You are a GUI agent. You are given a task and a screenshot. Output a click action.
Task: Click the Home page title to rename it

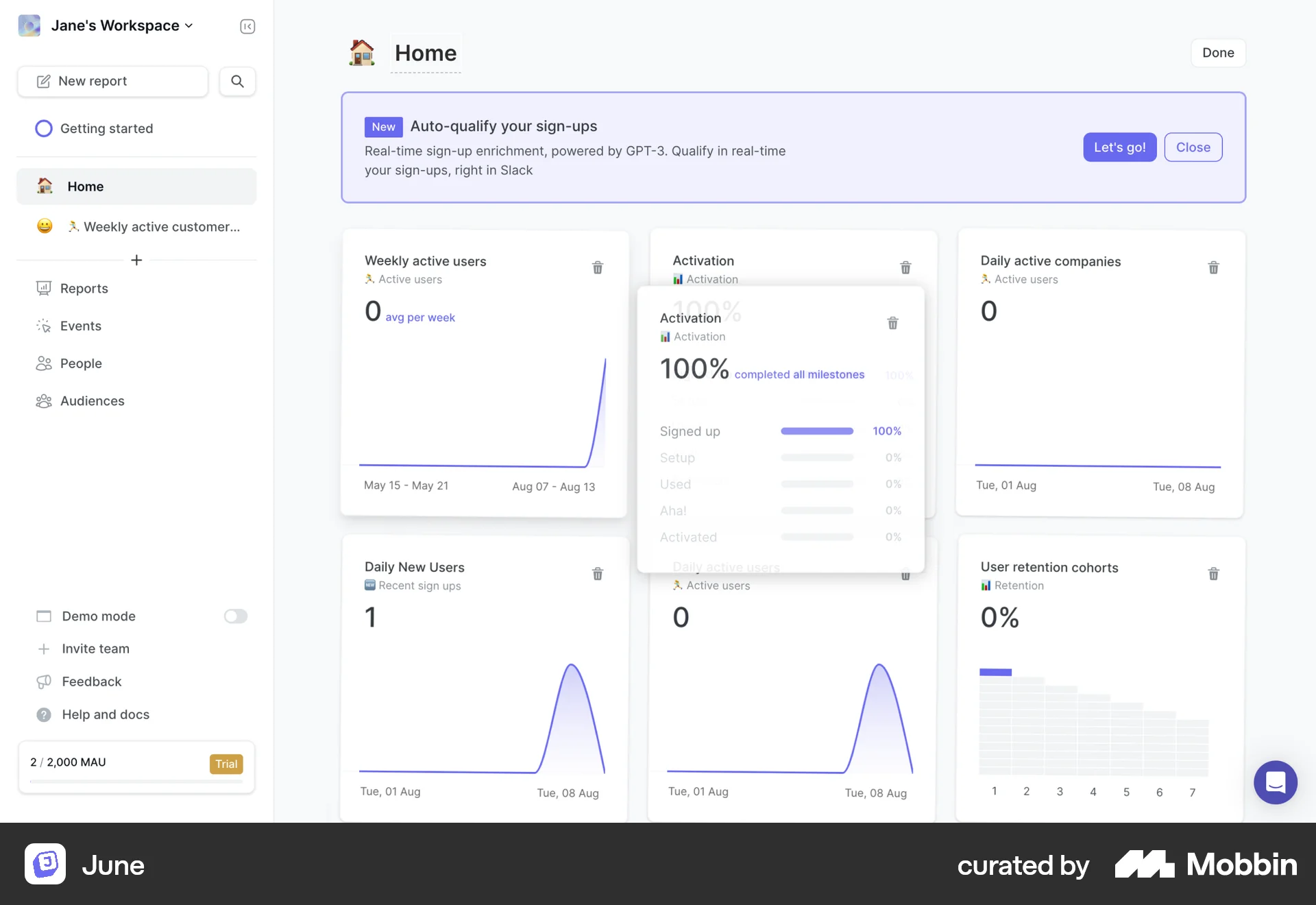(425, 53)
